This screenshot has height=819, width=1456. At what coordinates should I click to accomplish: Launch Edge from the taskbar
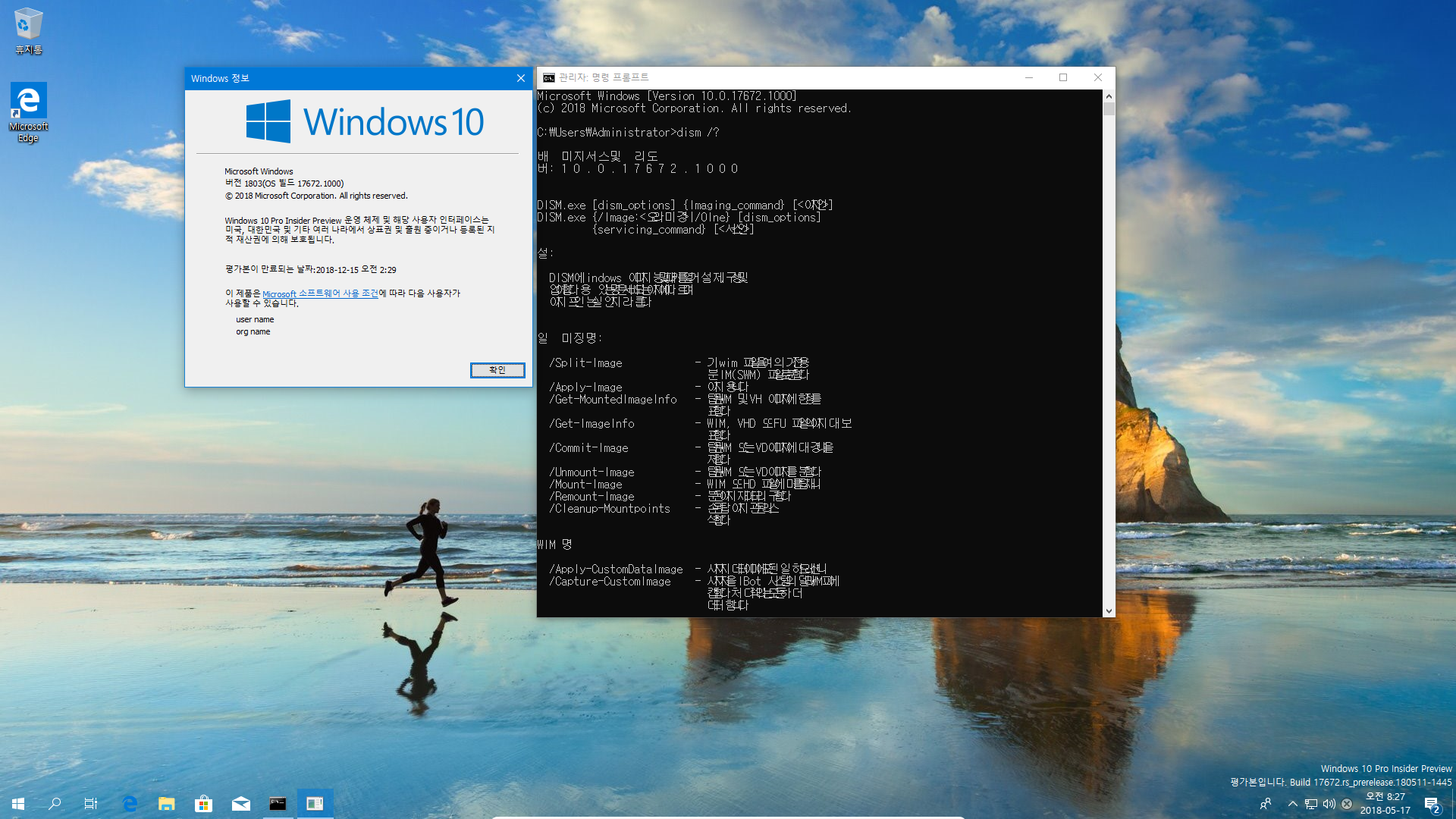pyautogui.click(x=130, y=804)
